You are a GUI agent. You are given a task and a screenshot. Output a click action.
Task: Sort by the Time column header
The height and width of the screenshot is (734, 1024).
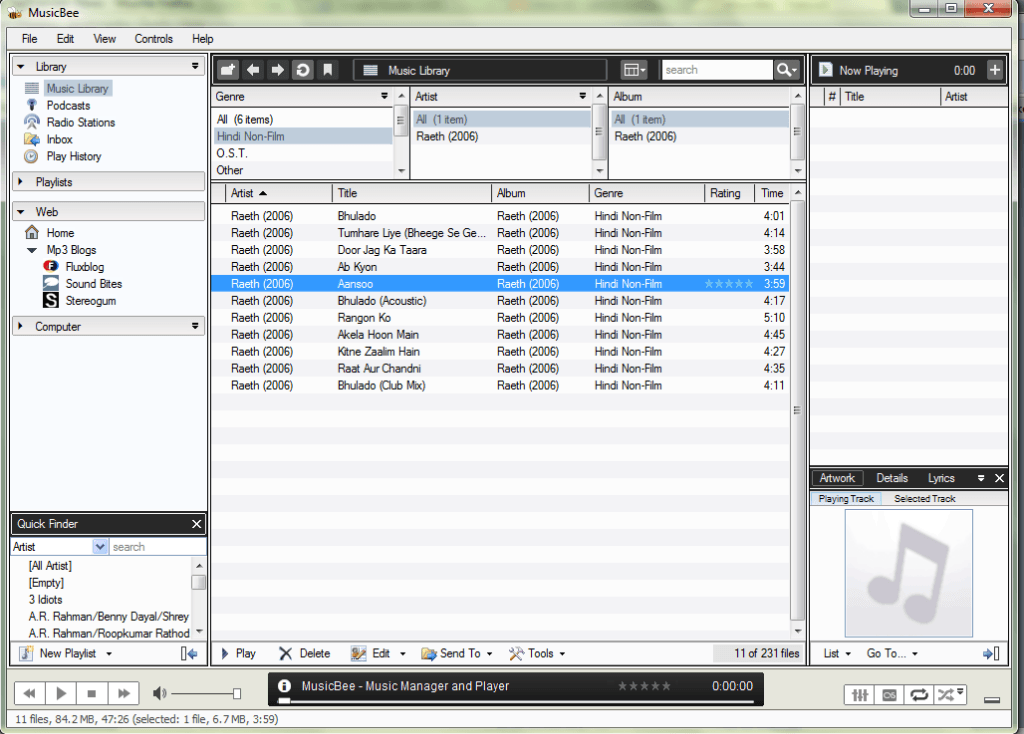(772, 193)
